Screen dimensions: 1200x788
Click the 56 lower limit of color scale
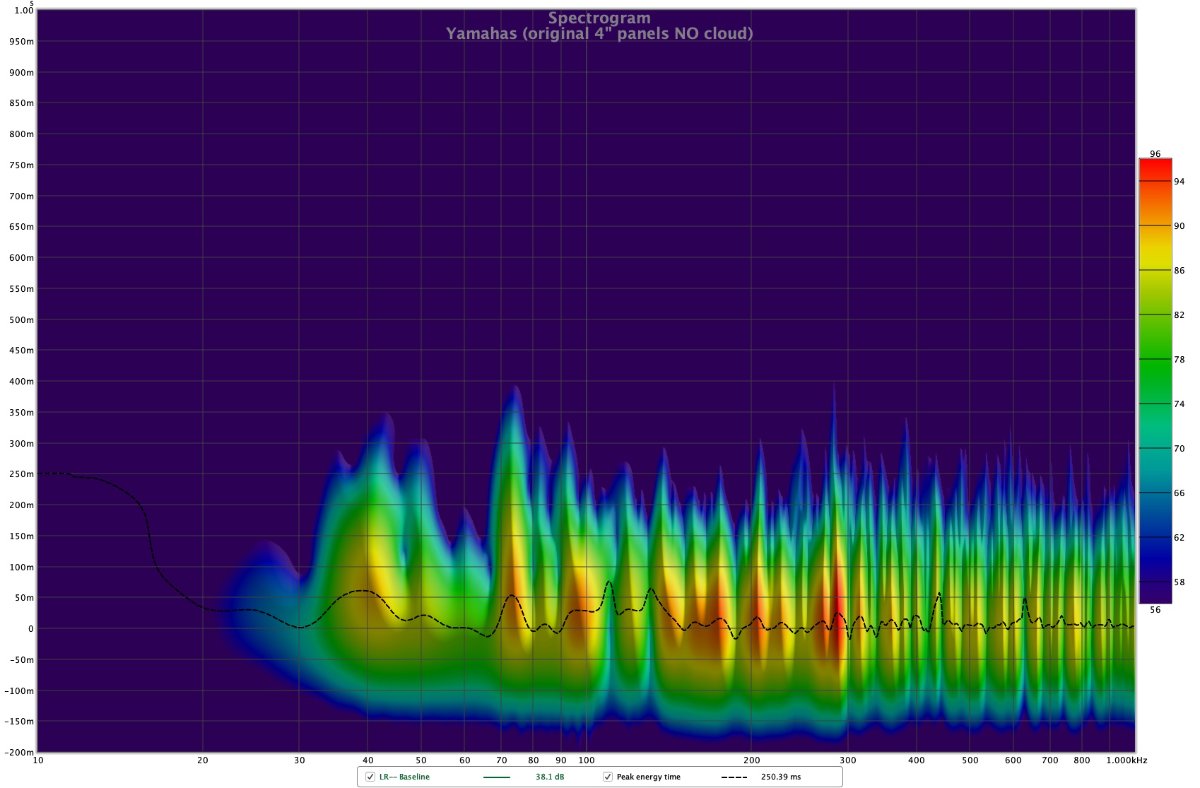point(1155,607)
